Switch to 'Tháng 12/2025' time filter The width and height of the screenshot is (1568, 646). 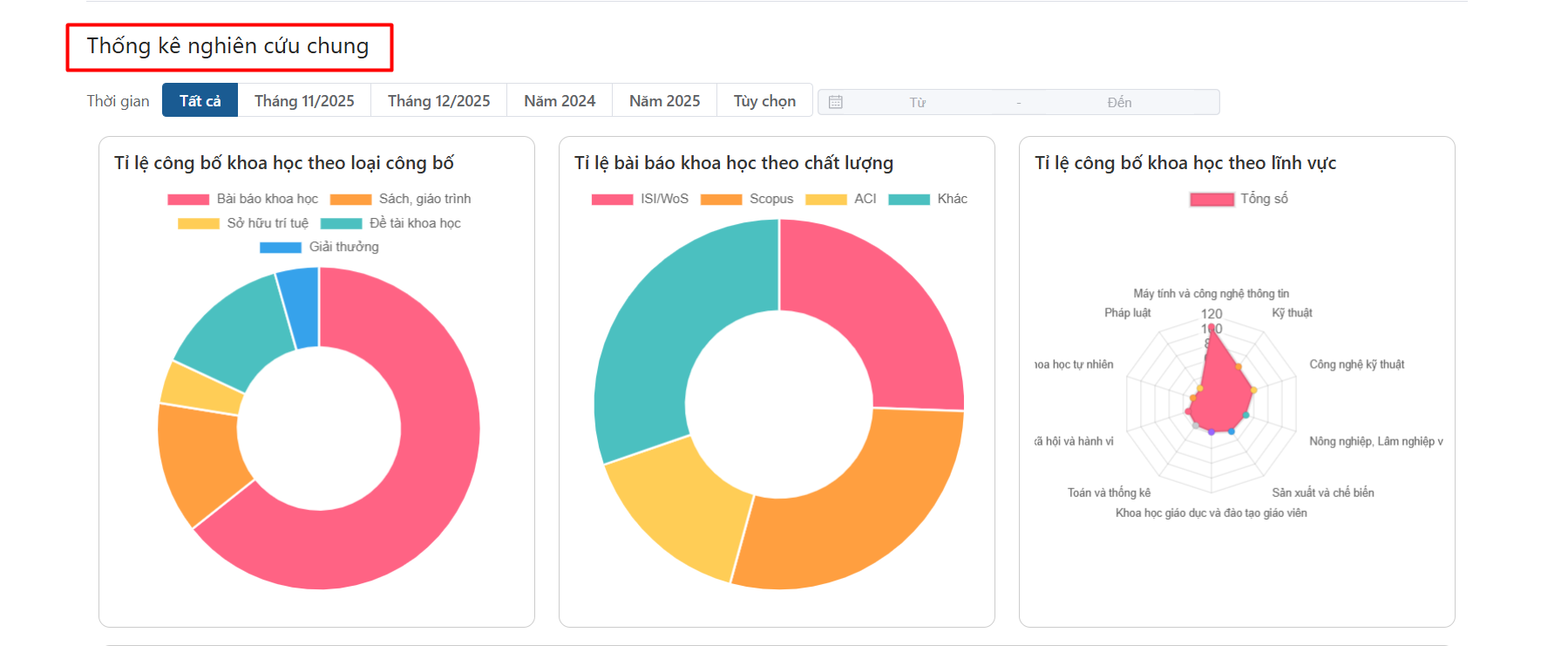coord(438,101)
